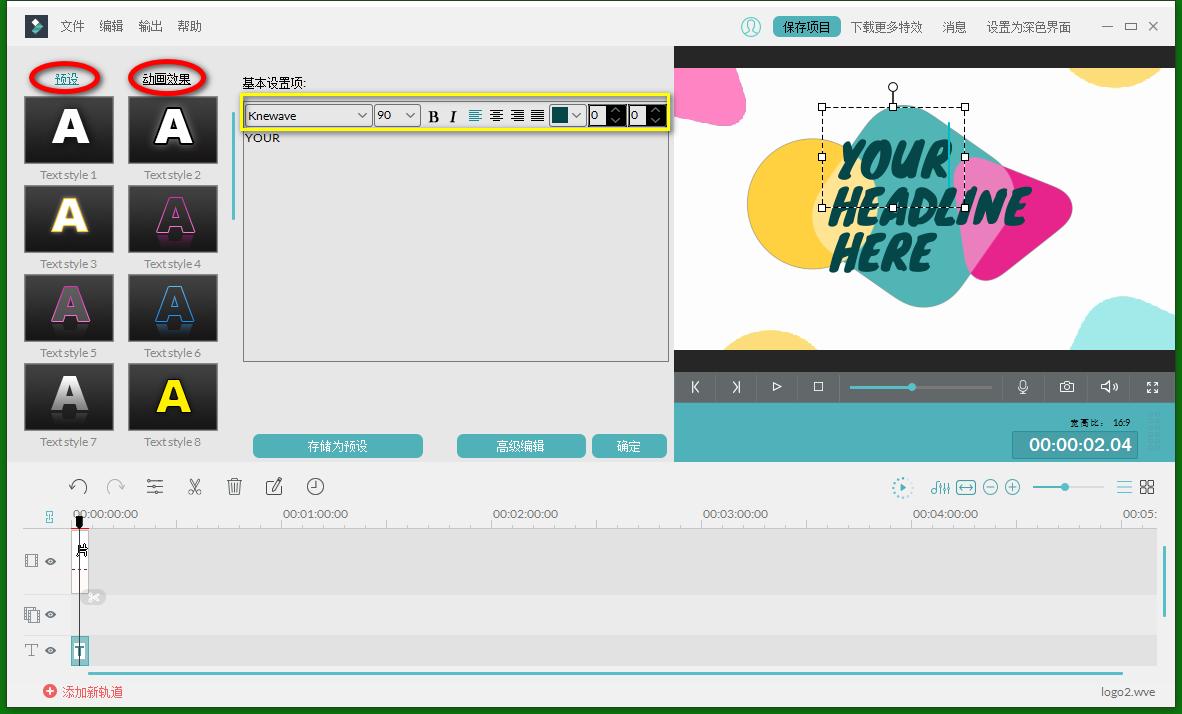Click the microphone voiceover icon
The width and height of the screenshot is (1182, 714).
[1023, 387]
